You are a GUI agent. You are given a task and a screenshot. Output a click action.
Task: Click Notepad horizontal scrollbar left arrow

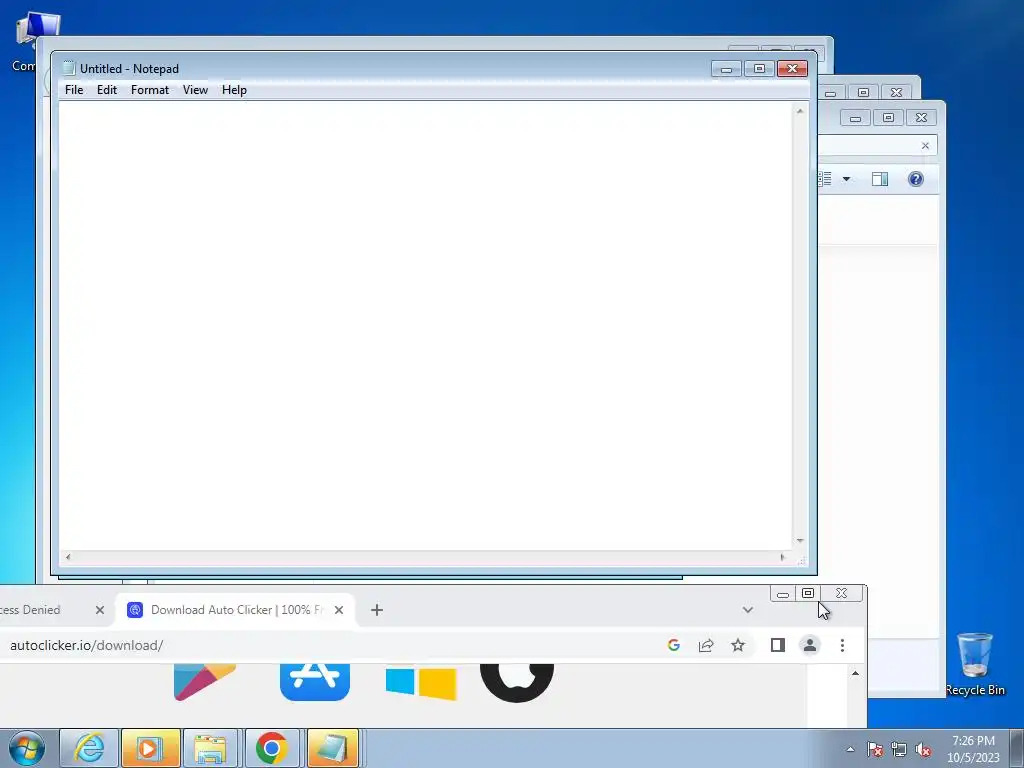point(68,557)
